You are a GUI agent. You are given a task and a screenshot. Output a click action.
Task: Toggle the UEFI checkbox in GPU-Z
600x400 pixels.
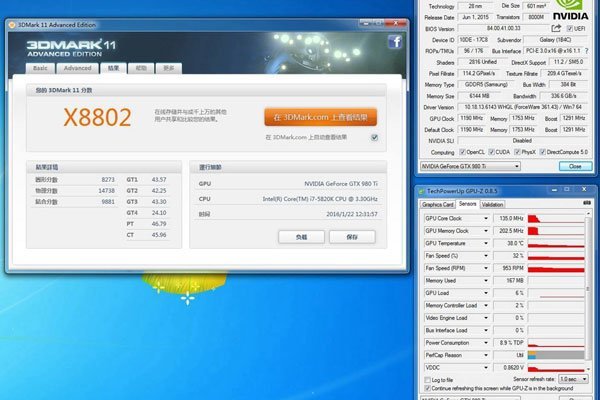click(570, 29)
